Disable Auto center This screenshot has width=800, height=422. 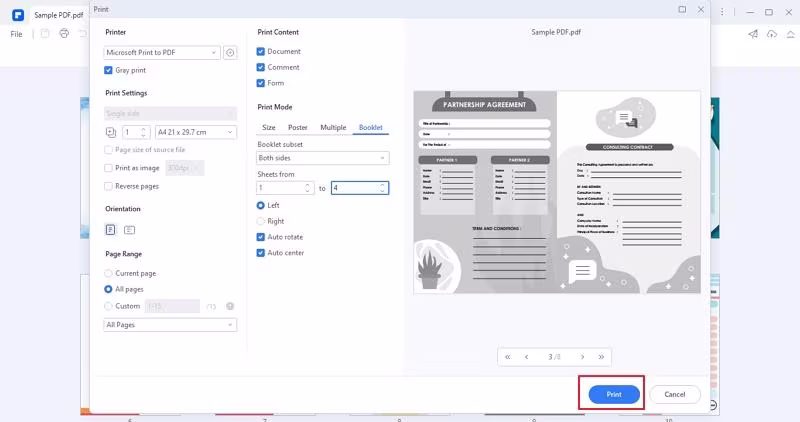coord(261,253)
